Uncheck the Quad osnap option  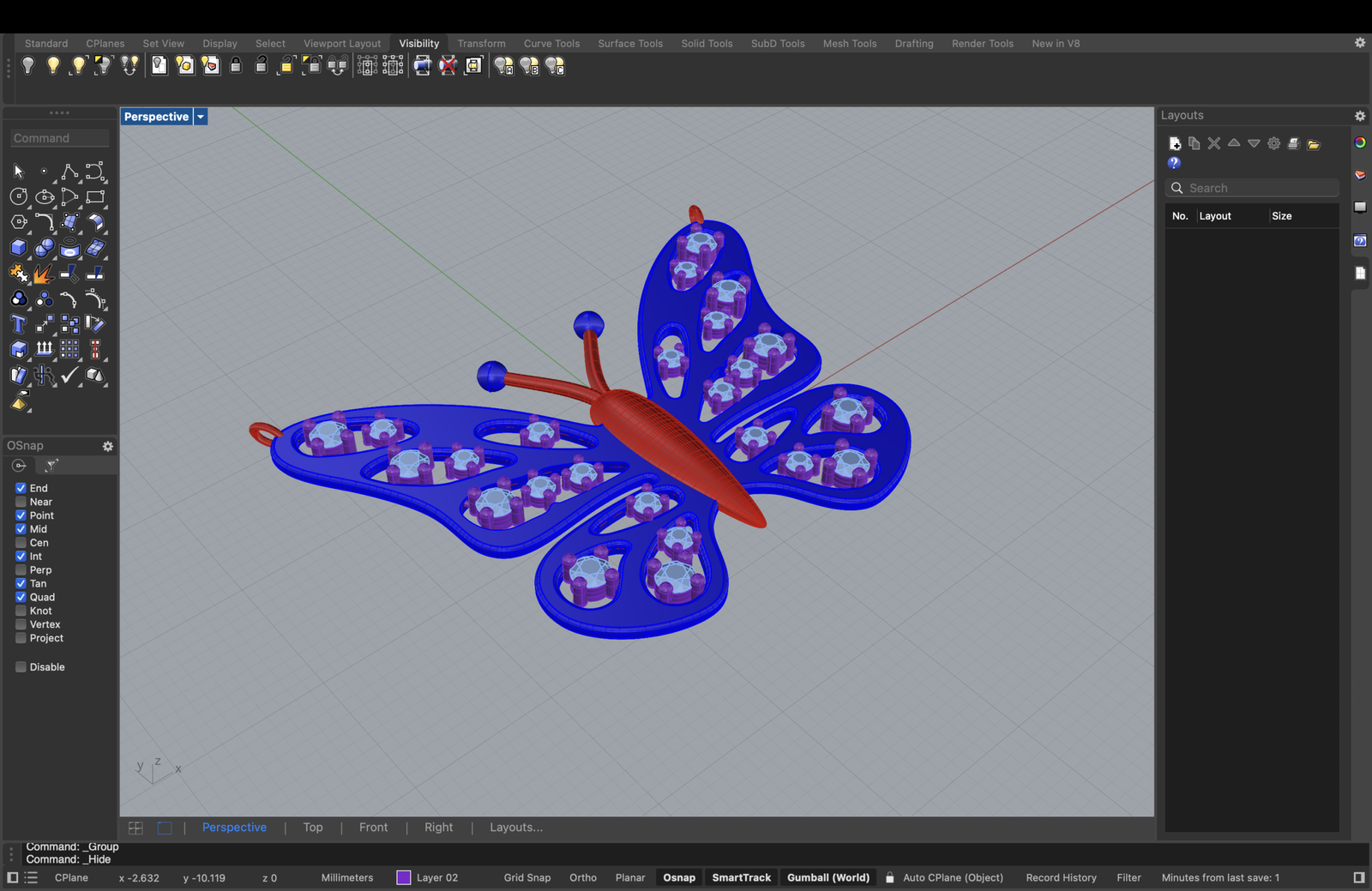click(x=21, y=597)
